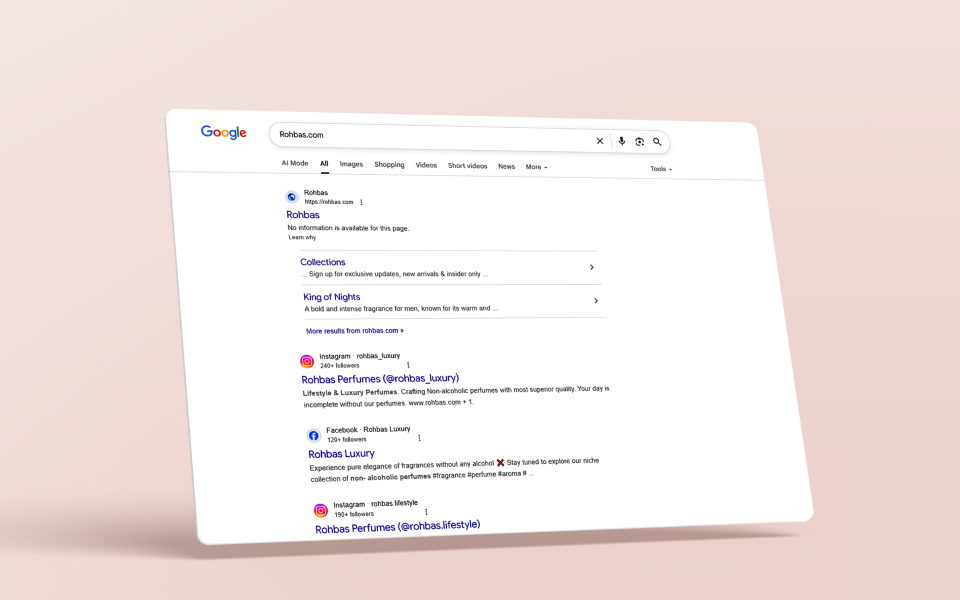Open the Rohbas main result link
The height and width of the screenshot is (600, 960).
click(x=303, y=215)
